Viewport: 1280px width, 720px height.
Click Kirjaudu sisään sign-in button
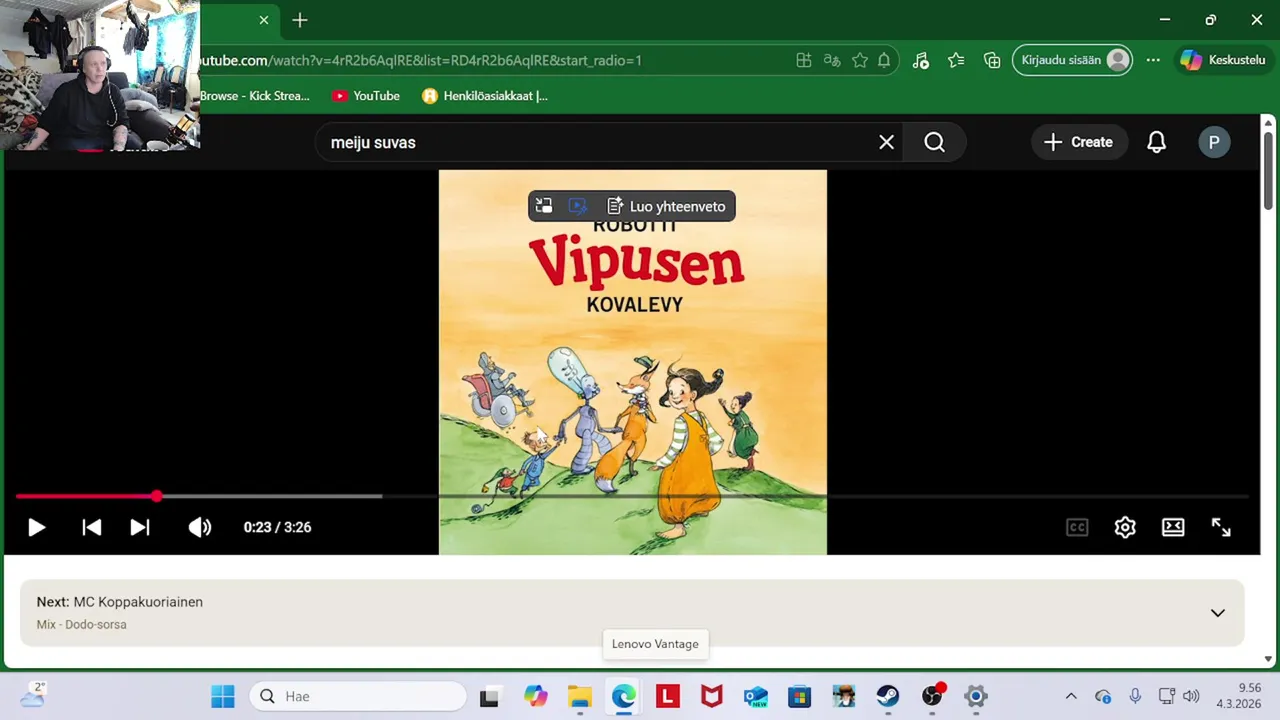pos(1073,60)
